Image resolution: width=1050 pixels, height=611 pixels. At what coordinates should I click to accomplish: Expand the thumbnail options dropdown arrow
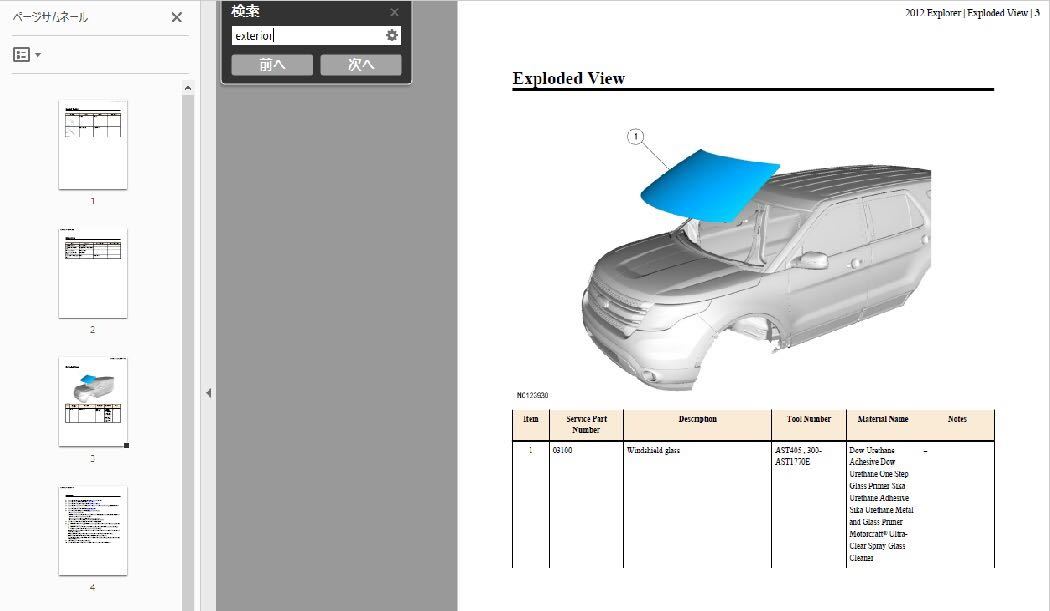click(38, 55)
